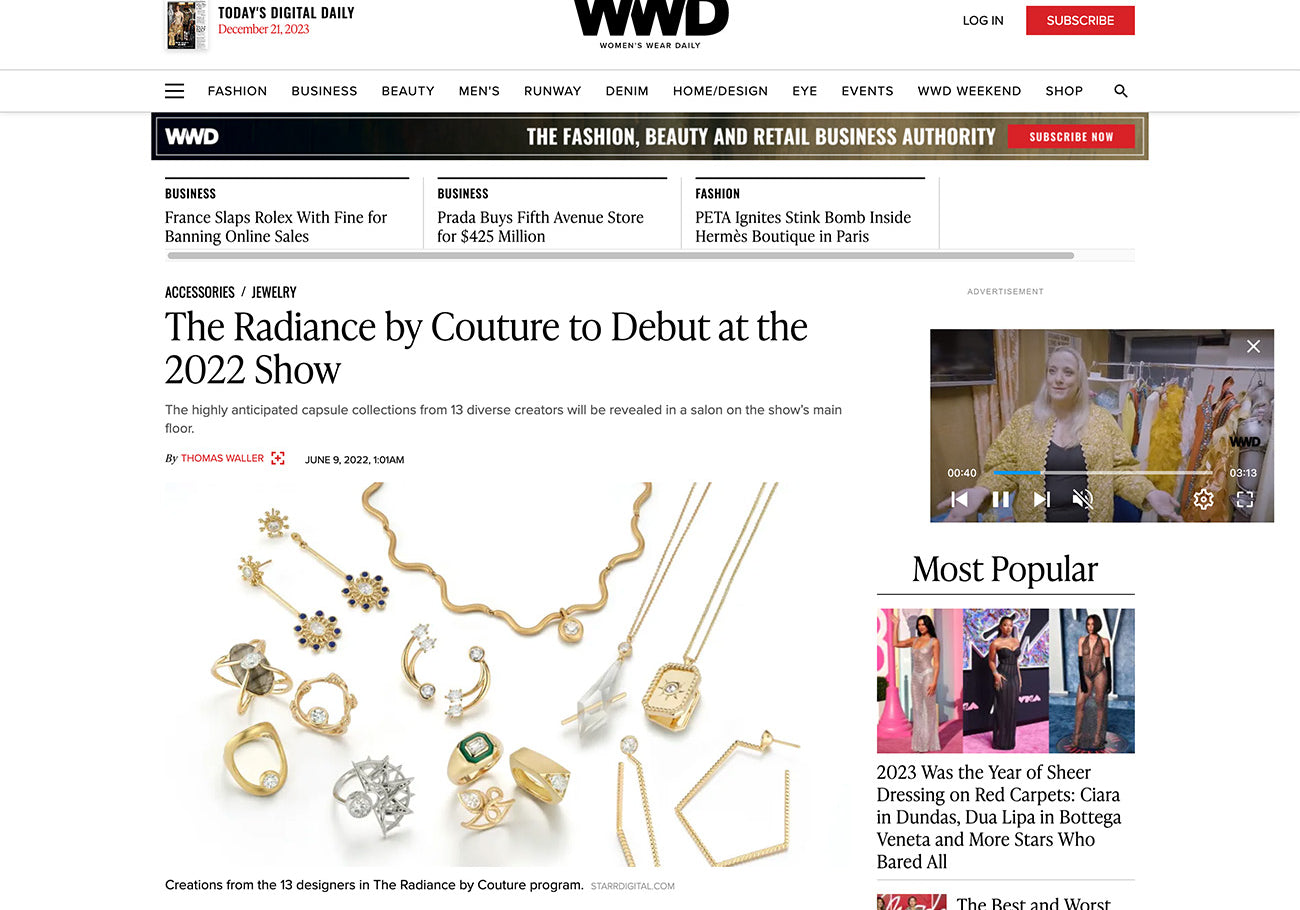Close the floating video player
1300x910 pixels.
(1253, 346)
